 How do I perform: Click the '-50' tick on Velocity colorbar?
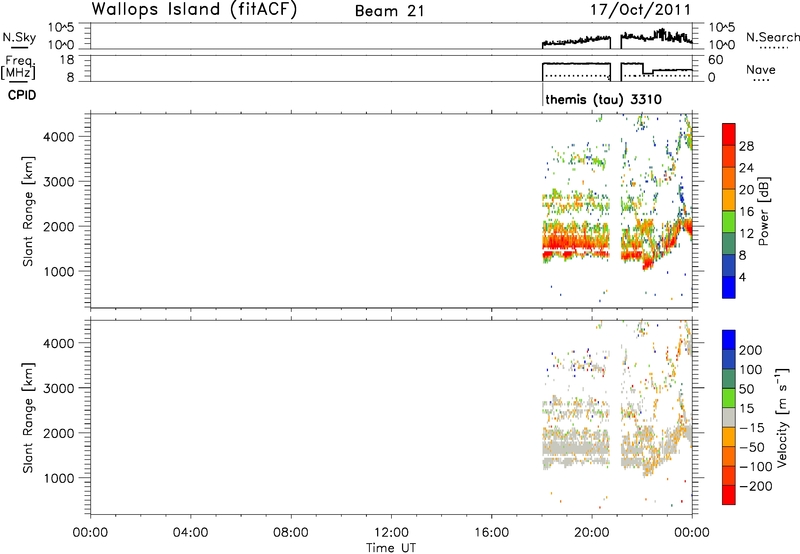click(752, 447)
